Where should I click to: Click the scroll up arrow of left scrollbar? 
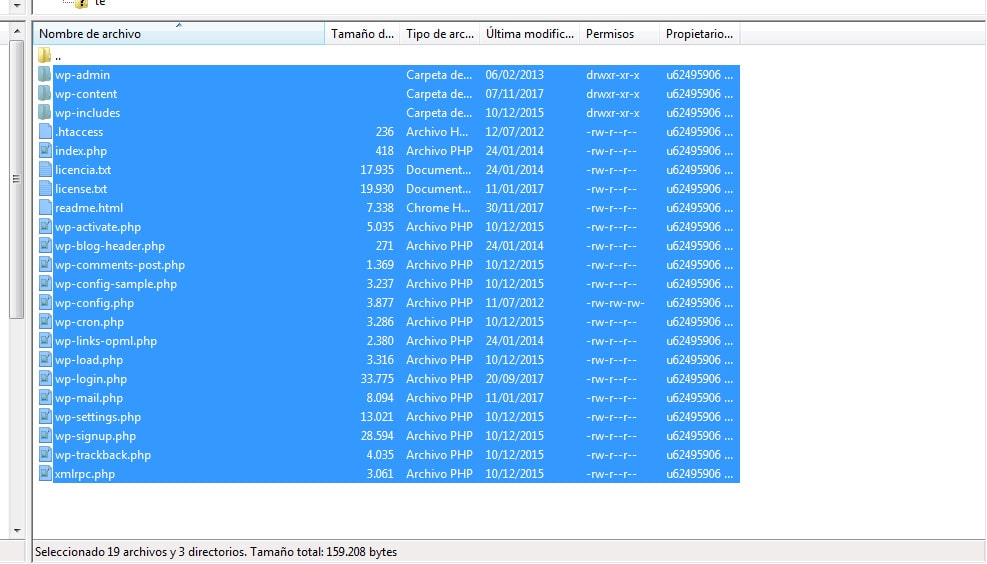pos(15,31)
